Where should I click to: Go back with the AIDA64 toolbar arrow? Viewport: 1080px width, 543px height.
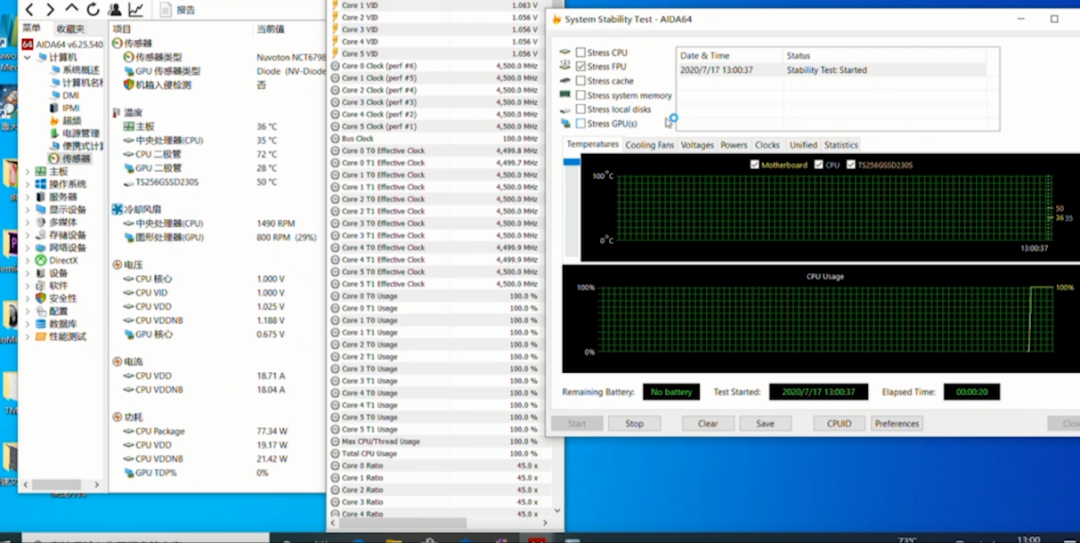coord(29,10)
